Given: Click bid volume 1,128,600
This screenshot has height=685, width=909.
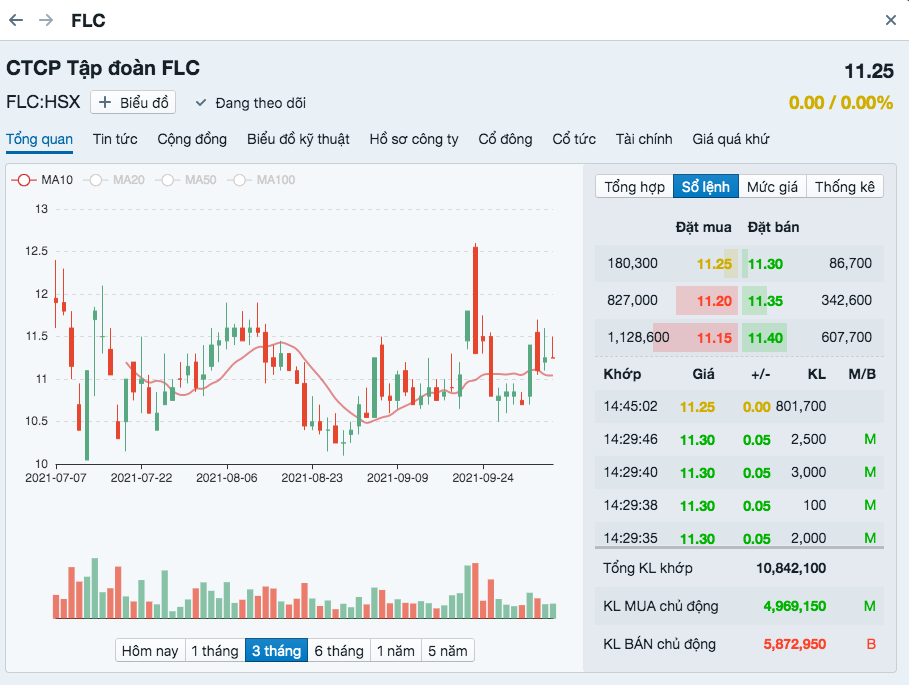Looking at the screenshot, I should click(638, 337).
